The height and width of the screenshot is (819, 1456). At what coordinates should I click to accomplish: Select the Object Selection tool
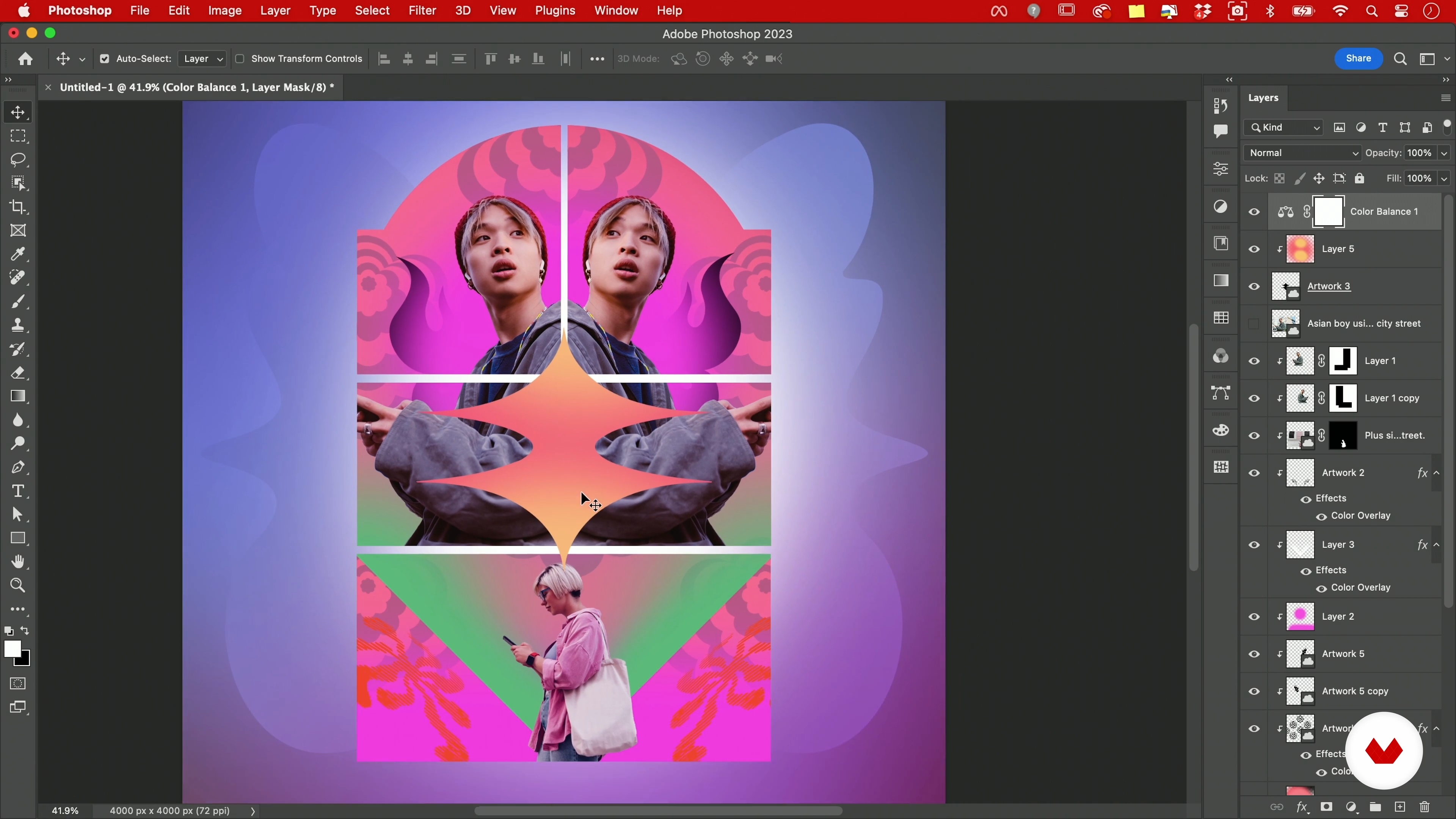(x=18, y=184)
